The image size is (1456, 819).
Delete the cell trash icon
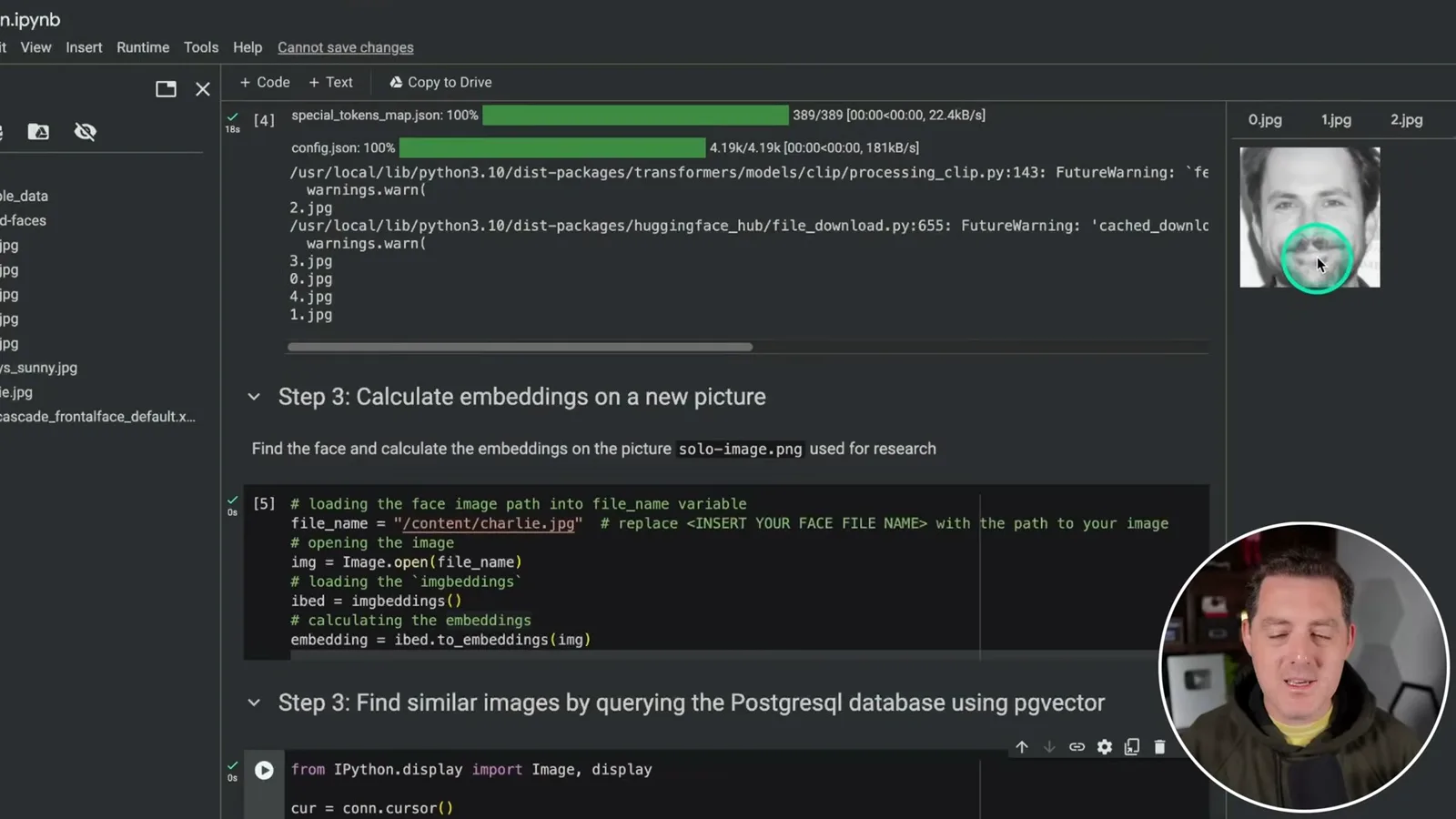point(1159,747)
